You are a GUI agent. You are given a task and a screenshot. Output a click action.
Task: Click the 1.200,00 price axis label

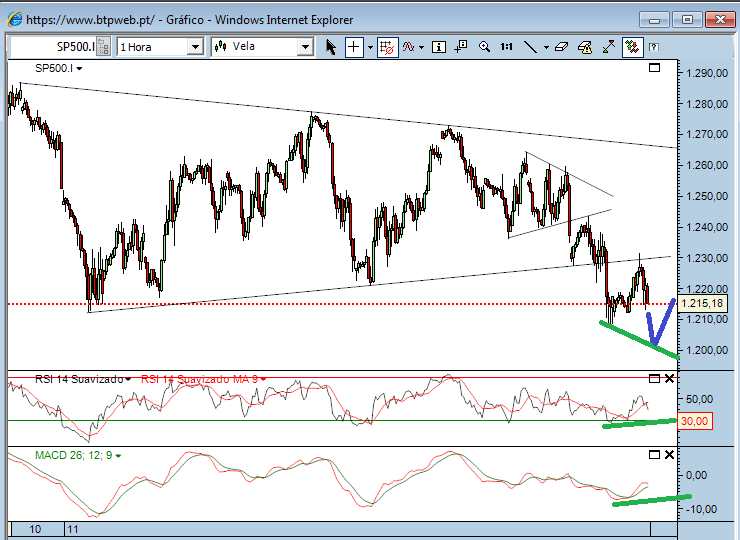coord(707,350)
